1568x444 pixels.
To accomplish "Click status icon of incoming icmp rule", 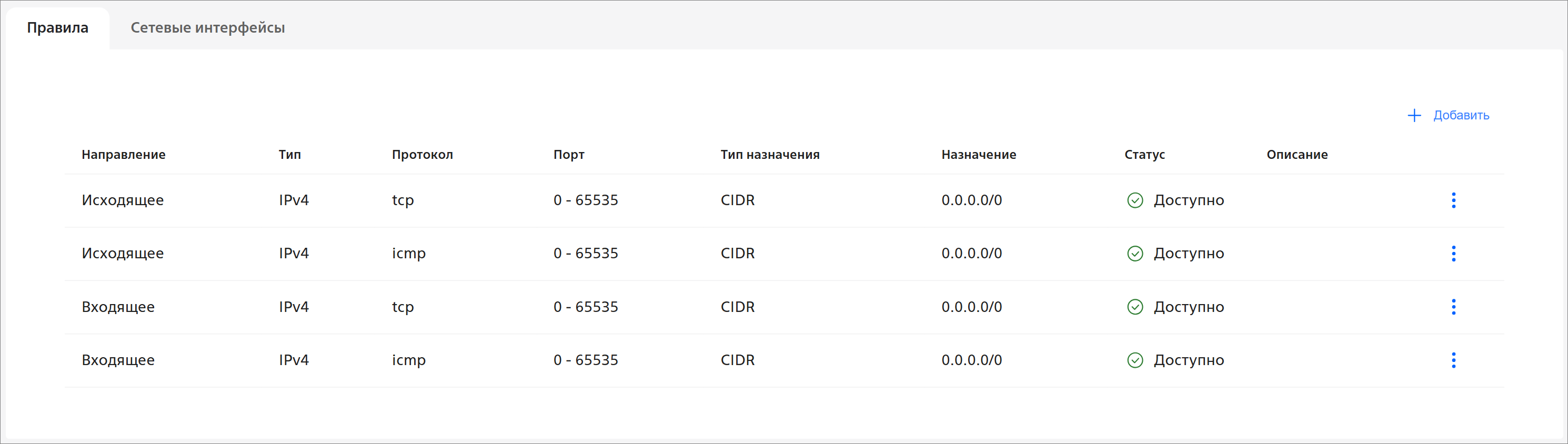I will click(x=1134, y=360).
